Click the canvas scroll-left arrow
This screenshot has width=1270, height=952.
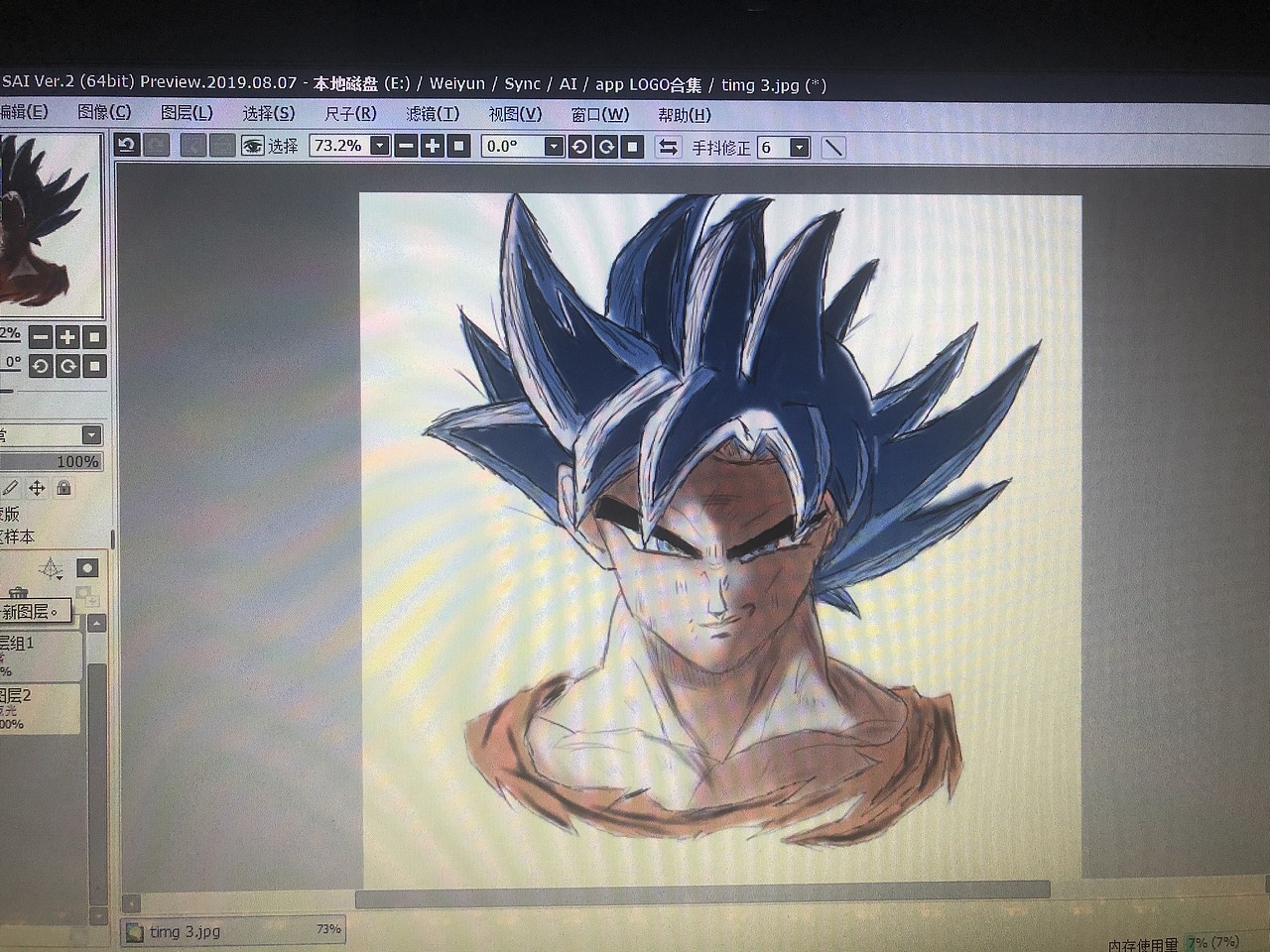[131, 903]
